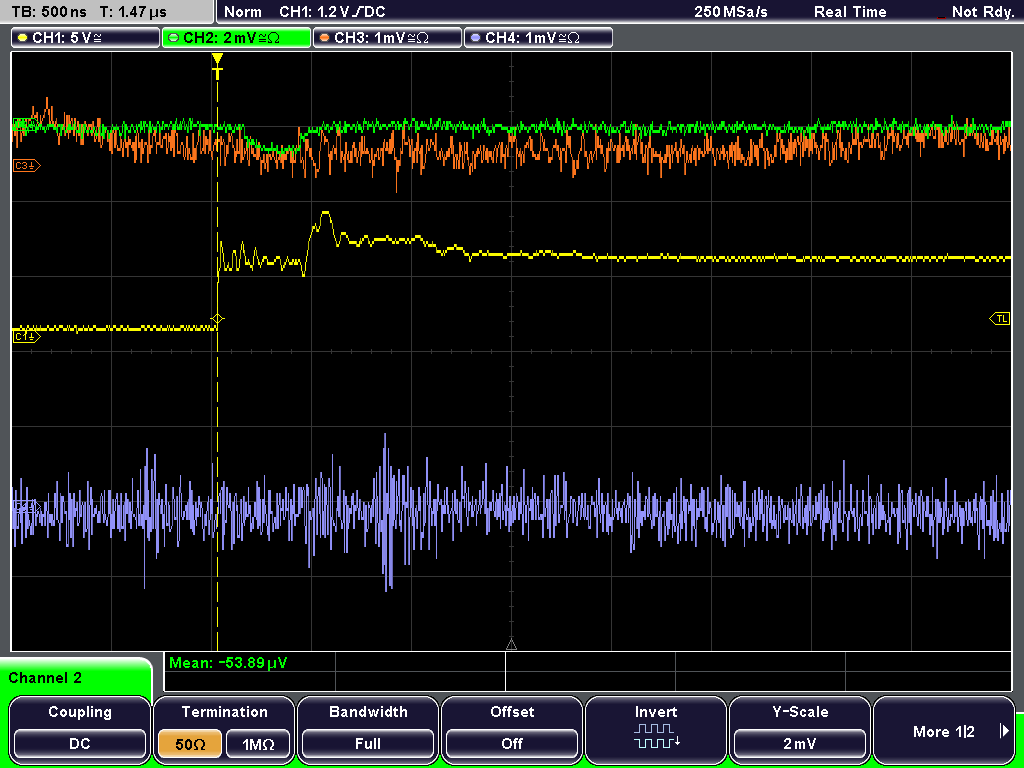Image resolution: width=1024 pixels, height=768 pixels.
Task: Click the C3 ground level marker
Action: [x=26, y=166]
